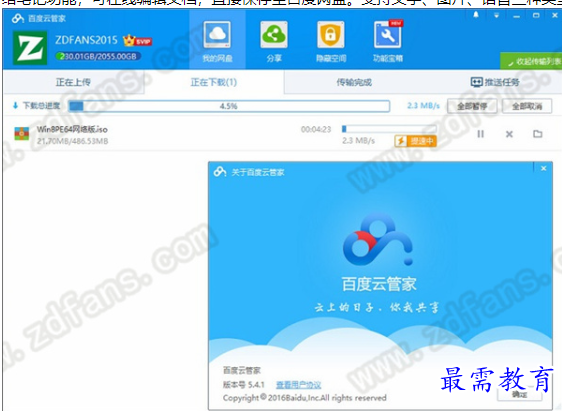Open 我的网盘 in the top toolbar
Viewport: 562px width, 411px height.
click(217, 41)
